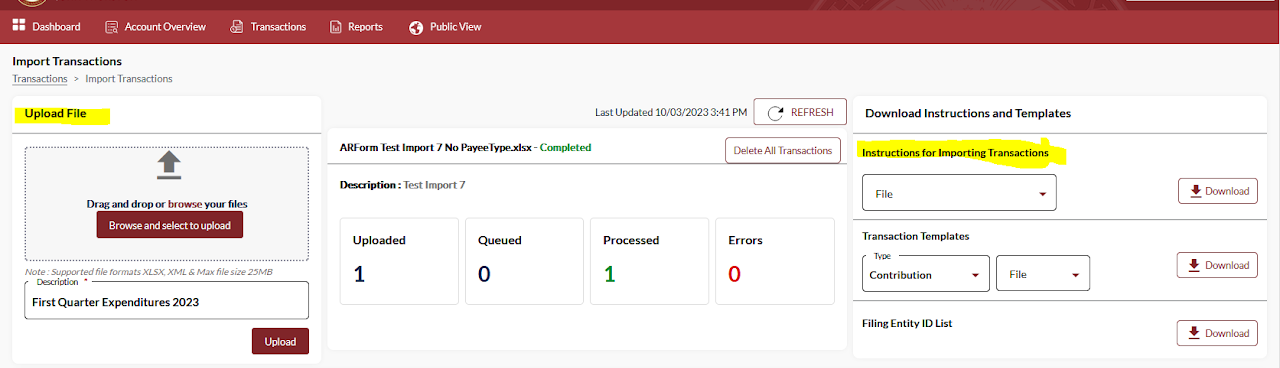Screen dimensions: 1280x368
Task: Open the Dashboard menu item
Action: (x=47, y=27)
